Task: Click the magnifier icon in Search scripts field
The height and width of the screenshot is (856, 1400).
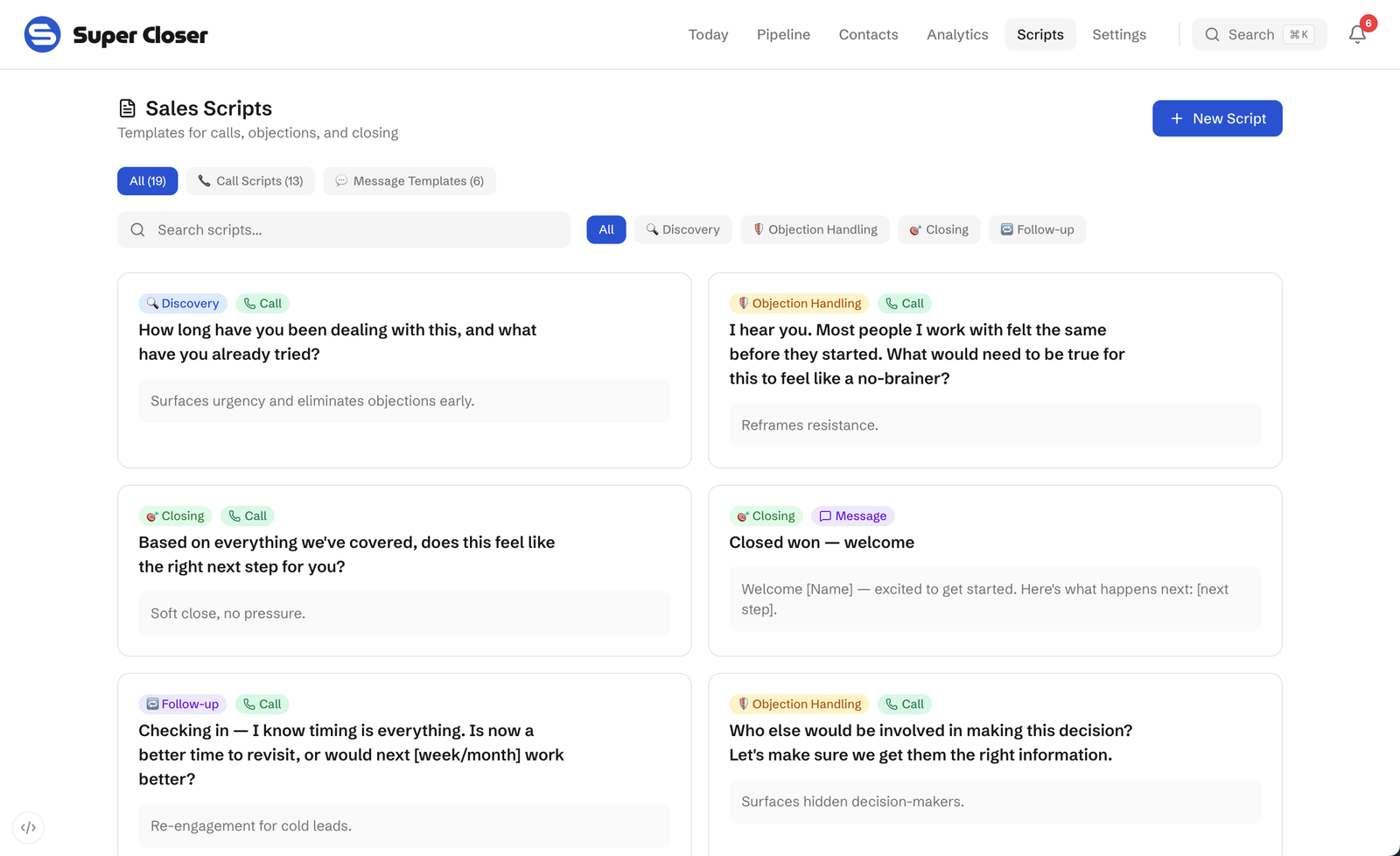Action: coord(137,229)
